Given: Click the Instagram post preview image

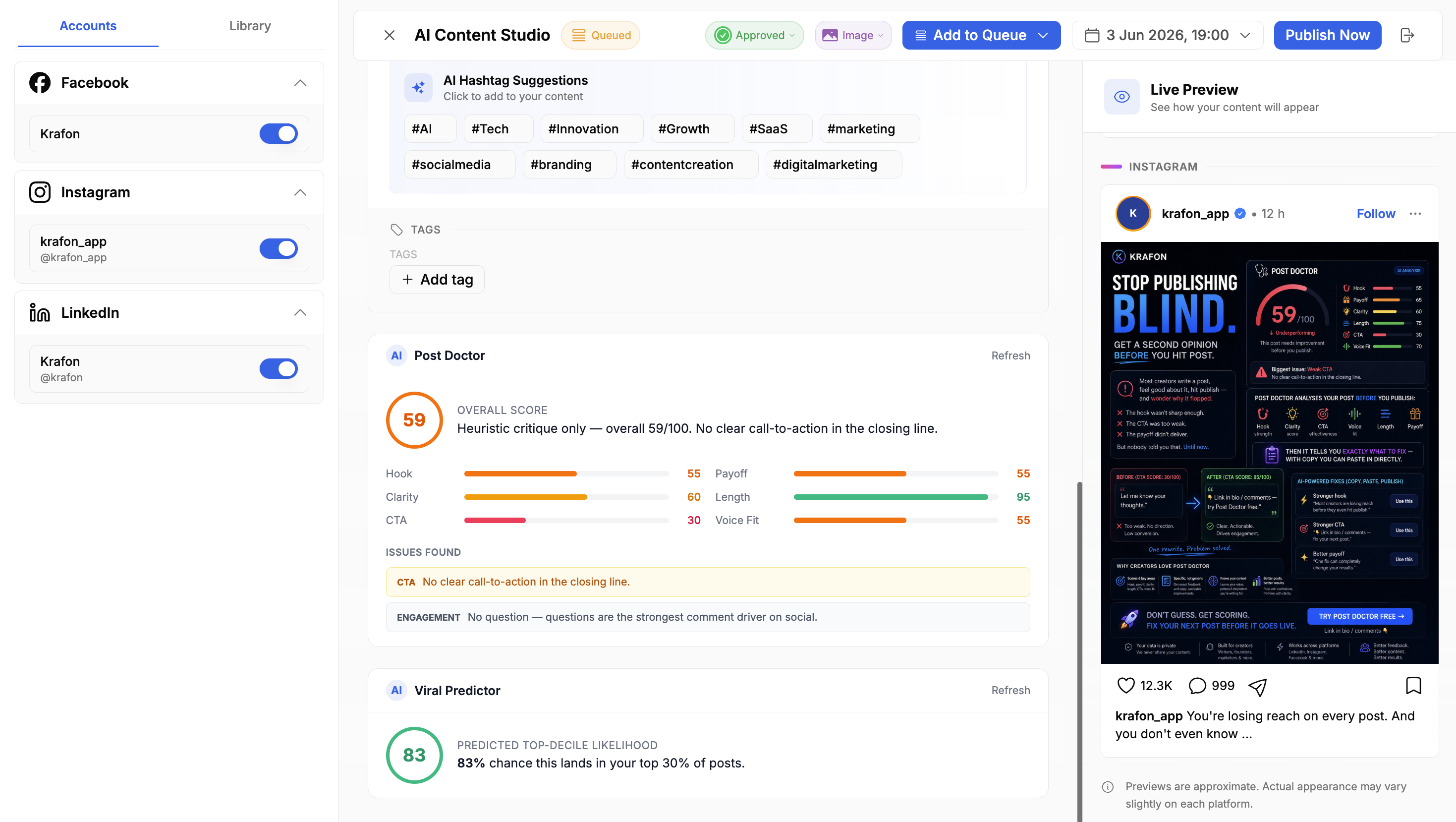Looking at the screenshot, I should pyautogui.click(x=1270, y=453).
